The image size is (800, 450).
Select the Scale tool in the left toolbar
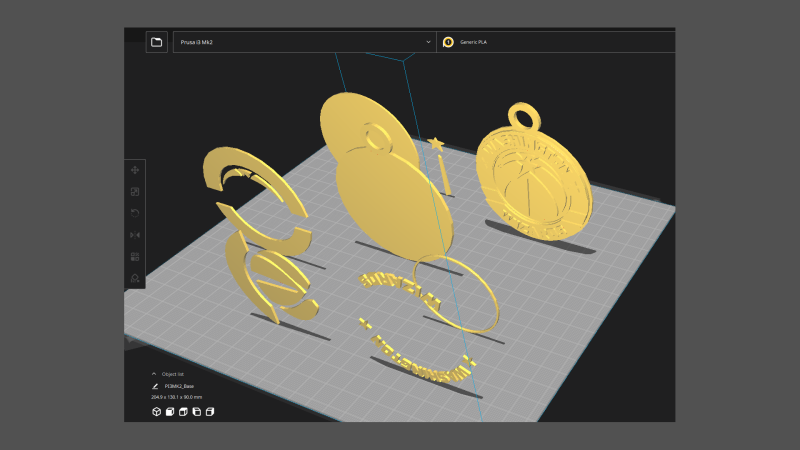(135, 192)
